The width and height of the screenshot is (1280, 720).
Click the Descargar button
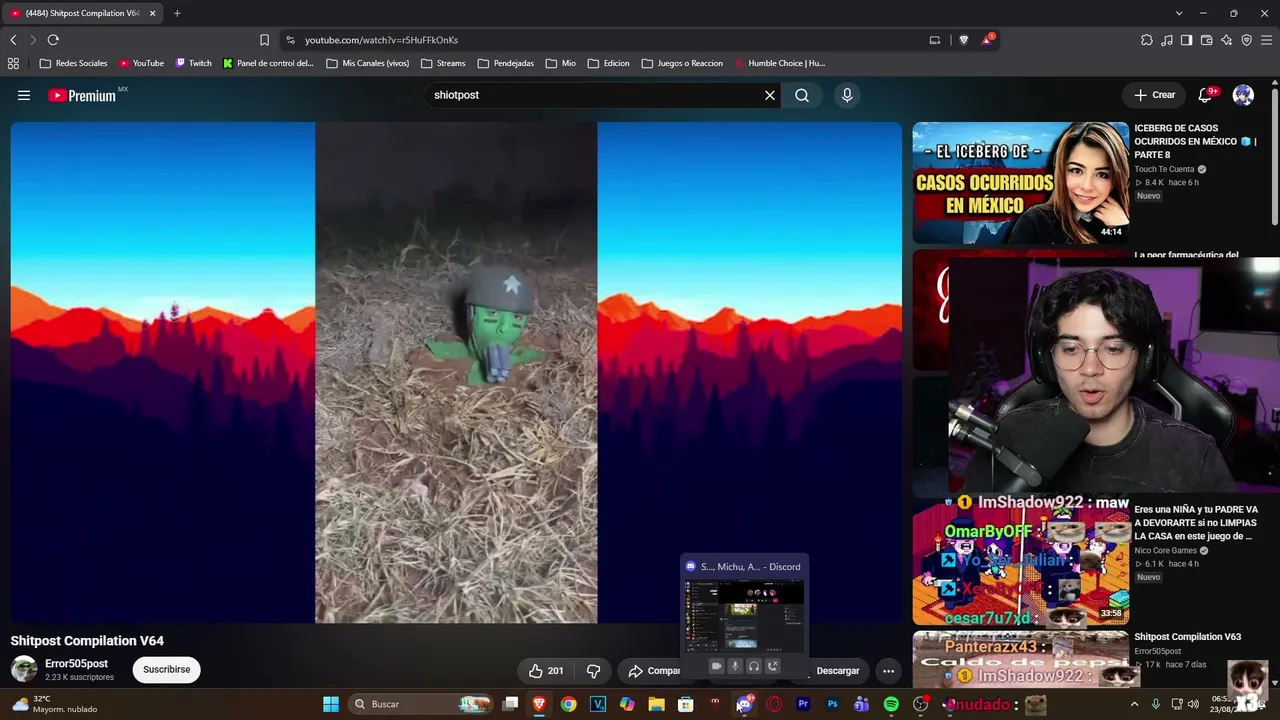coord(838,671)
